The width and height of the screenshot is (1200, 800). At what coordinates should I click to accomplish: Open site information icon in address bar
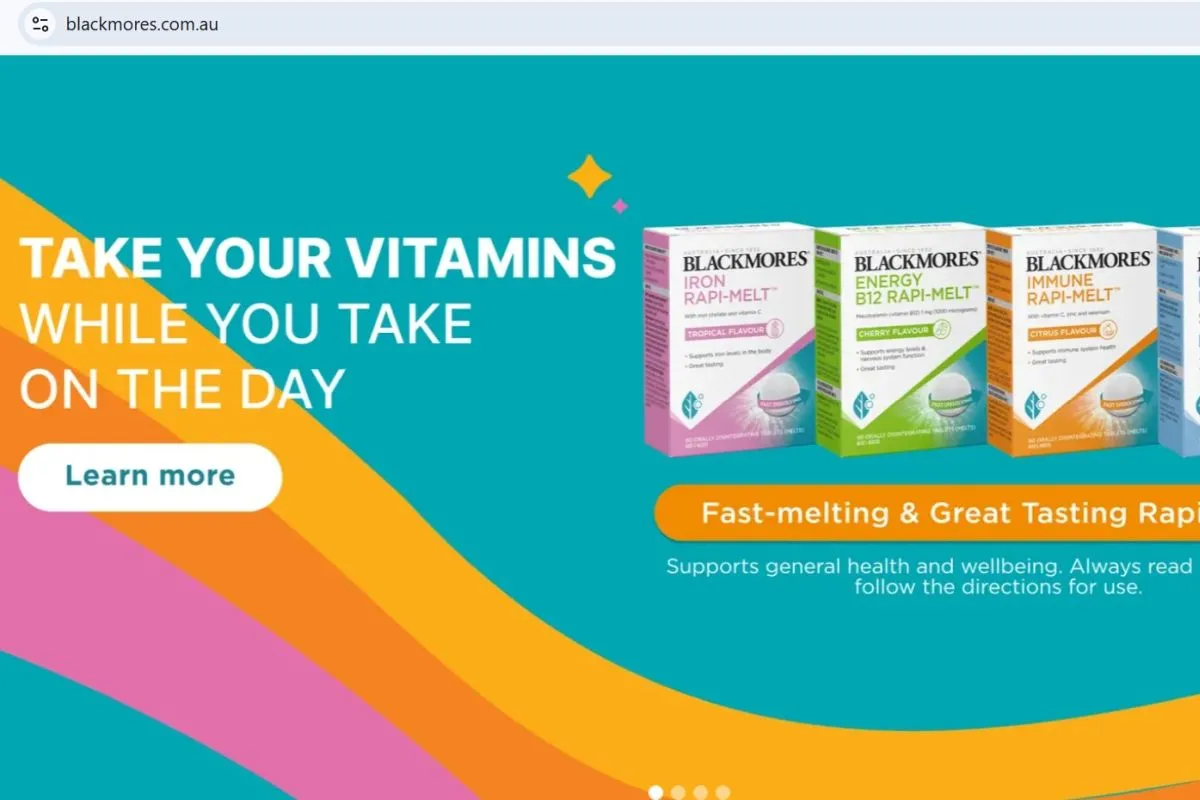[40, 24]
